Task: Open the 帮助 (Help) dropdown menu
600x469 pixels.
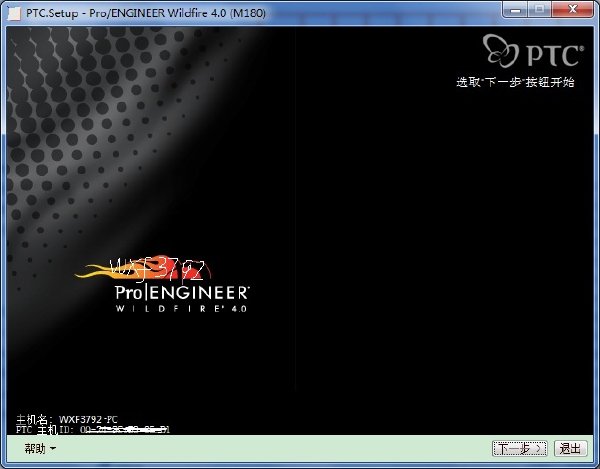Action: [x=40, y=448]
